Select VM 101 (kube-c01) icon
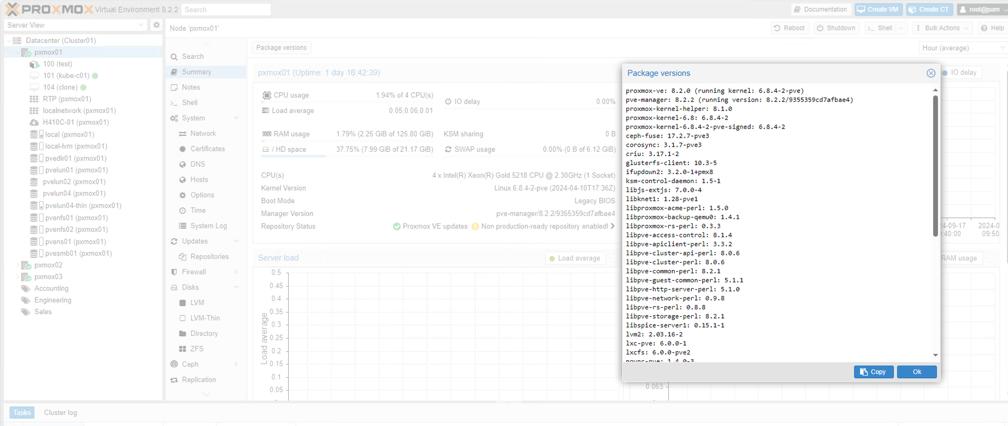1008x426 pixels. [35, 76]
